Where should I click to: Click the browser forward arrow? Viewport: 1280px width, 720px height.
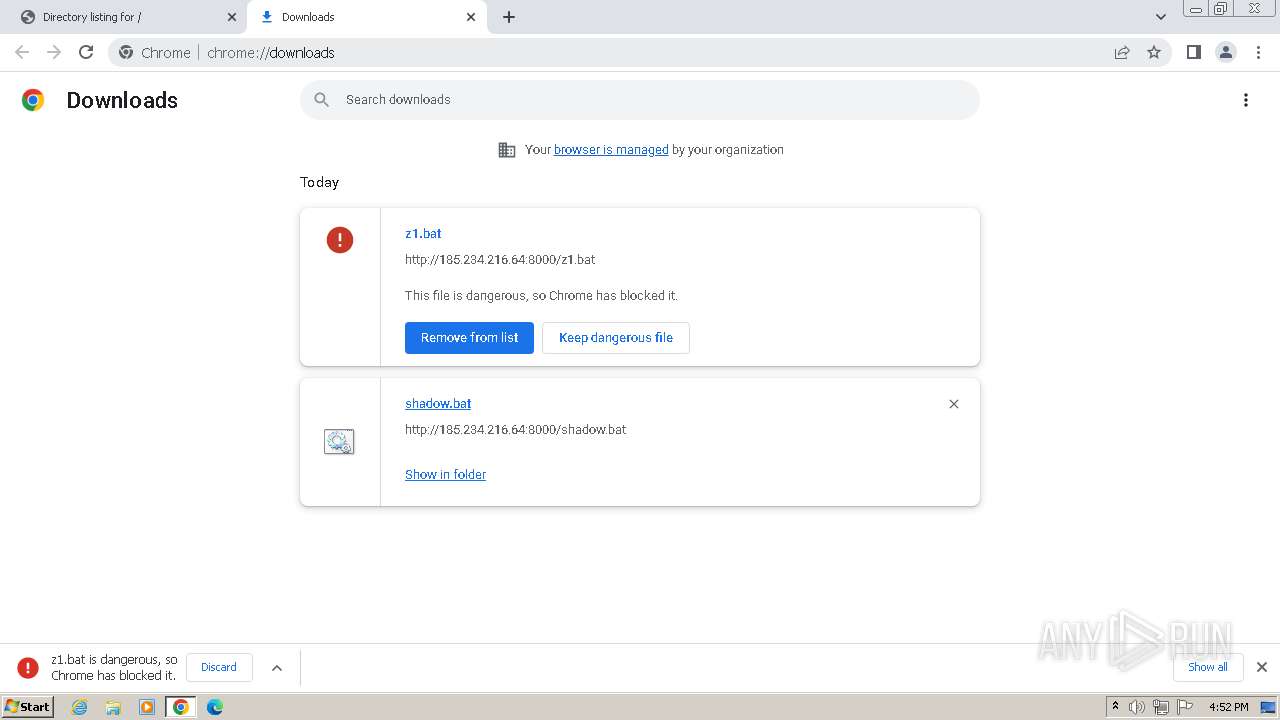click(54, 52)
